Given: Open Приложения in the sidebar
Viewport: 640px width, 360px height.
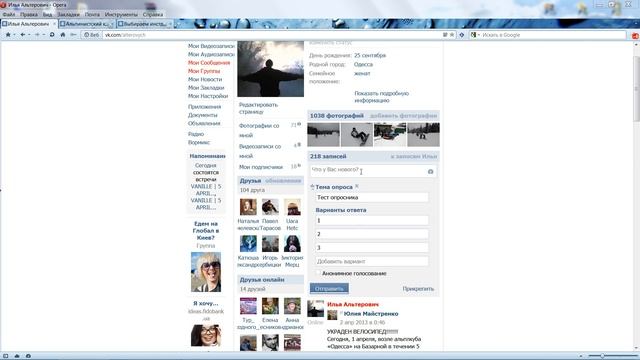Looking at the screenshot, I should pos(204,107).
